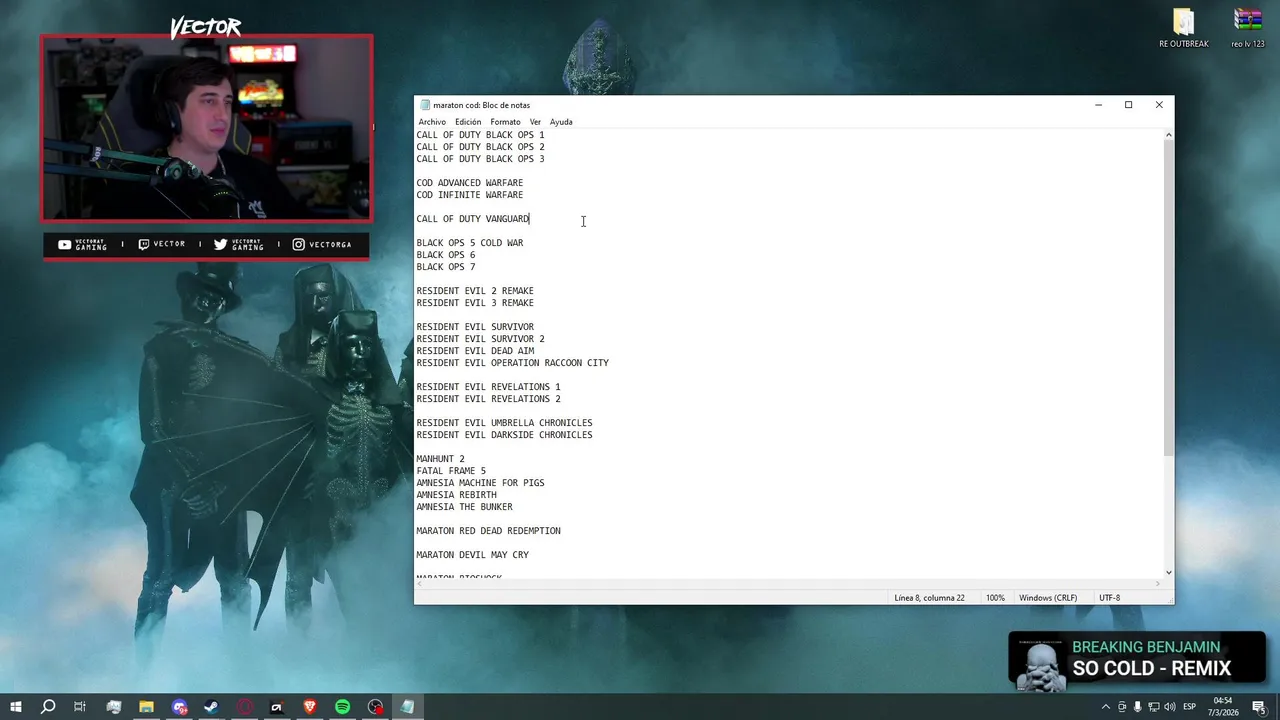Click the line RESIDENT EVIL OPERATION RACCOON CITY
The height and width of the screenshot is (720, 1280).
512,363
